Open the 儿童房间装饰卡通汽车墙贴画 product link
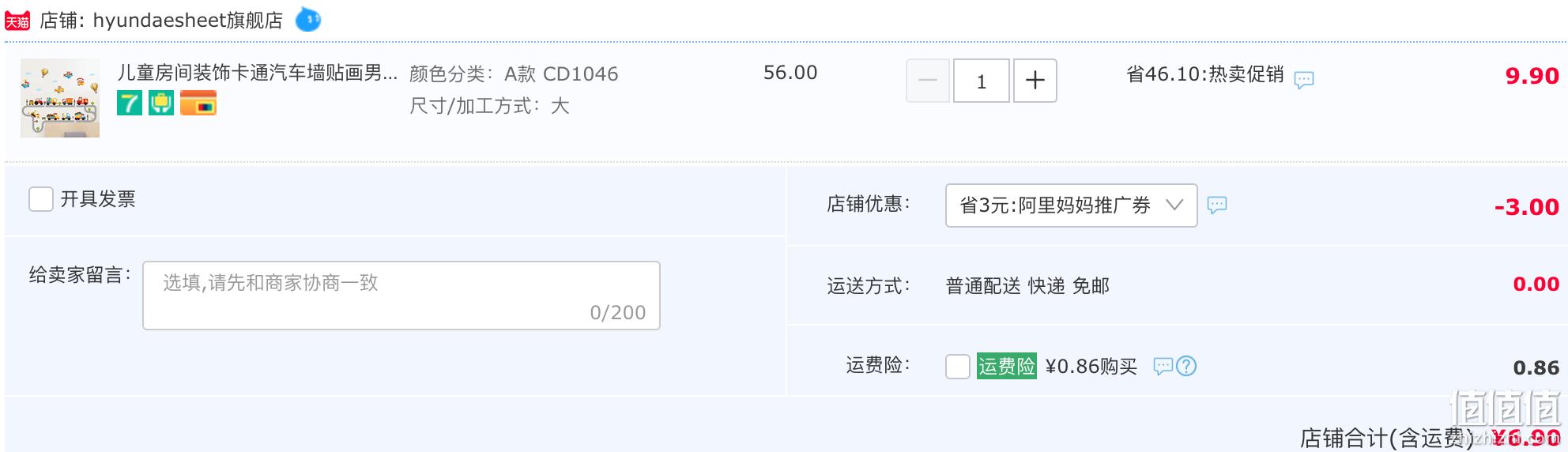This screenshot has width=1568, height=452. pos(258,73)
